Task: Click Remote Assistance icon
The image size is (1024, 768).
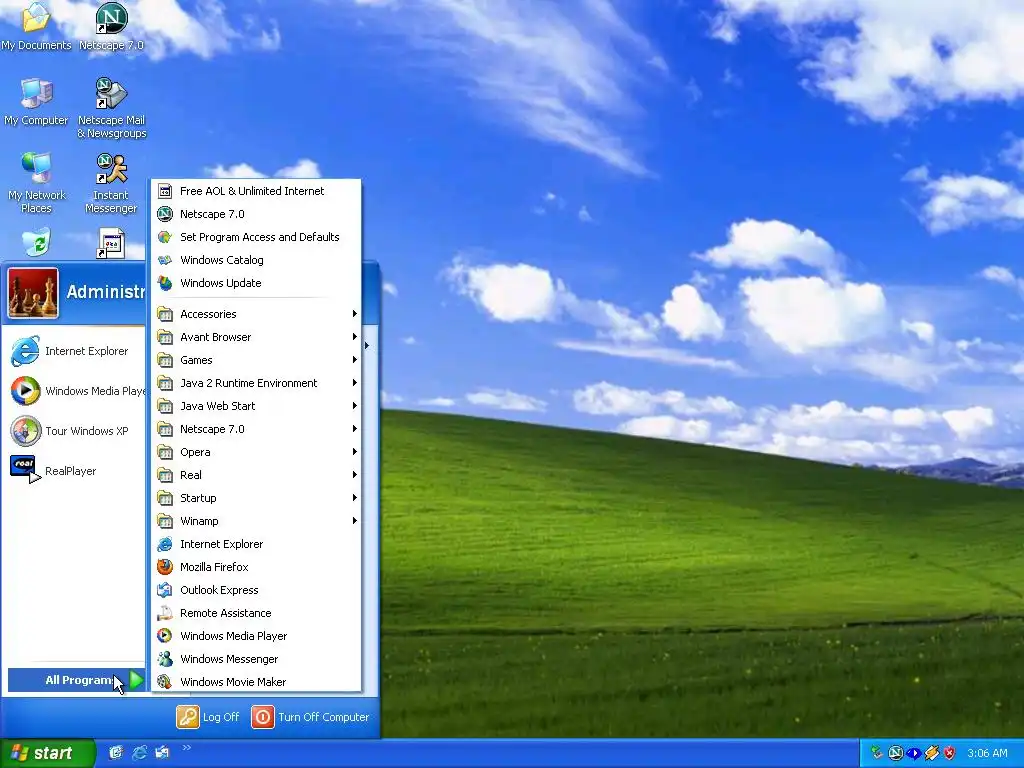Action: (x=165, y=613)
